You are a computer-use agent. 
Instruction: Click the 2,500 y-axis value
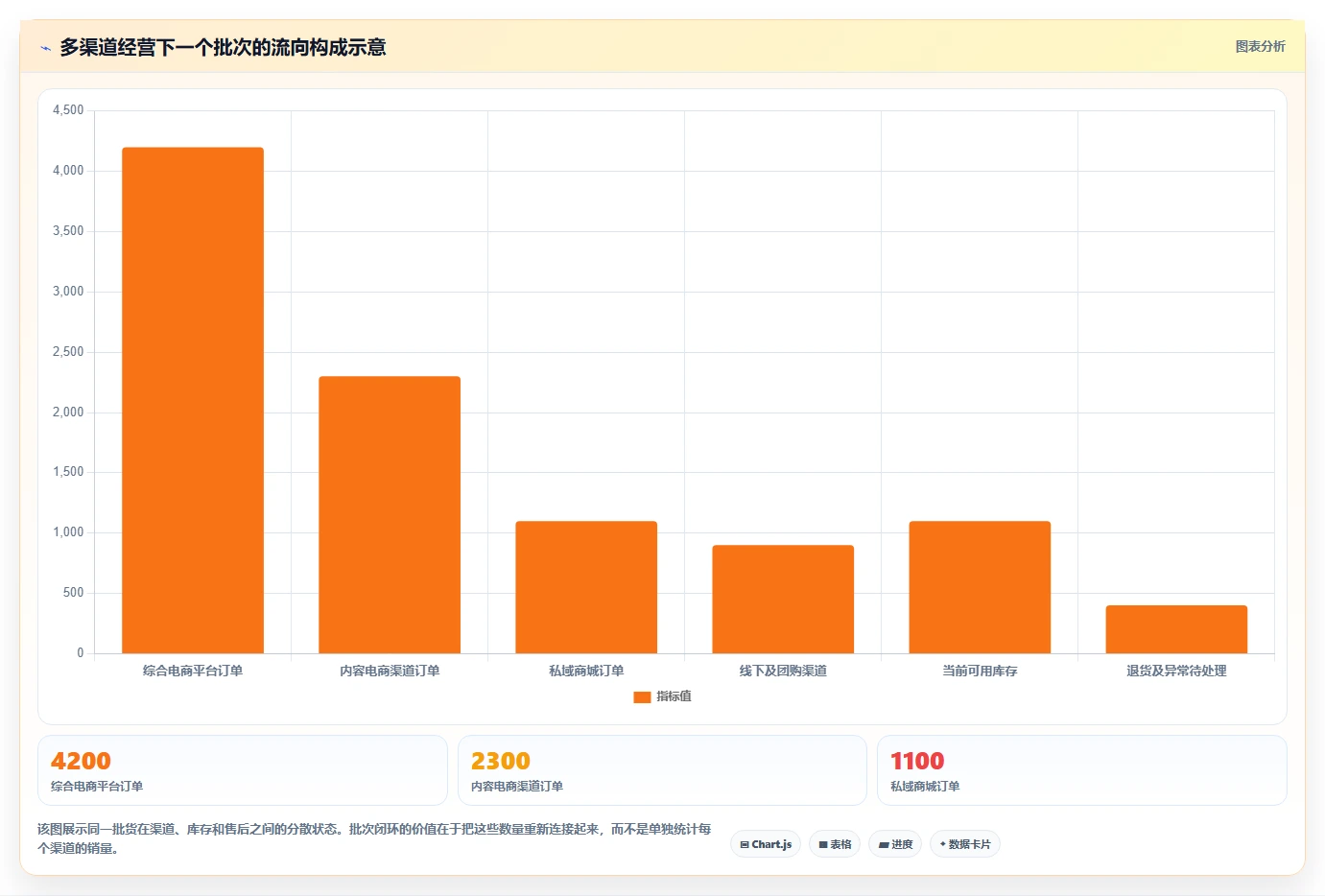point(68,352)
